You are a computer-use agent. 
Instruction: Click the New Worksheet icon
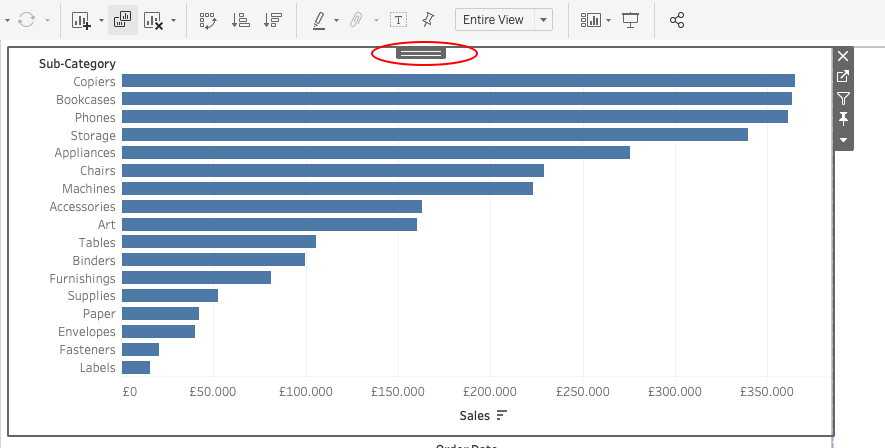click(81, 20)
